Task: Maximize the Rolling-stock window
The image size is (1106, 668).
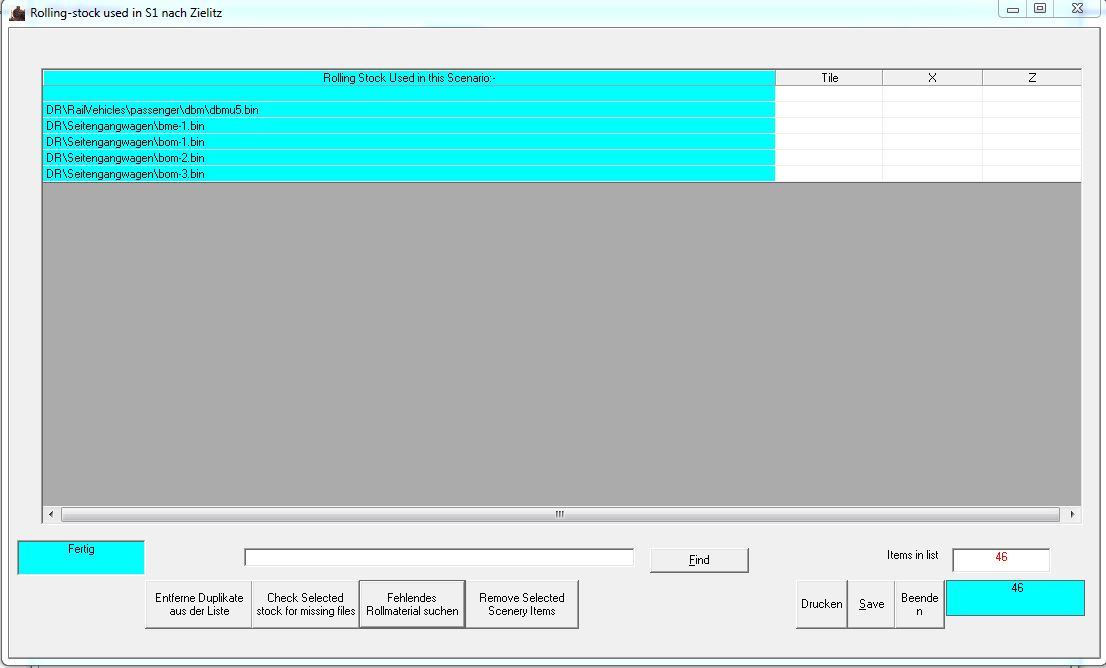Action: (1040, 8)
